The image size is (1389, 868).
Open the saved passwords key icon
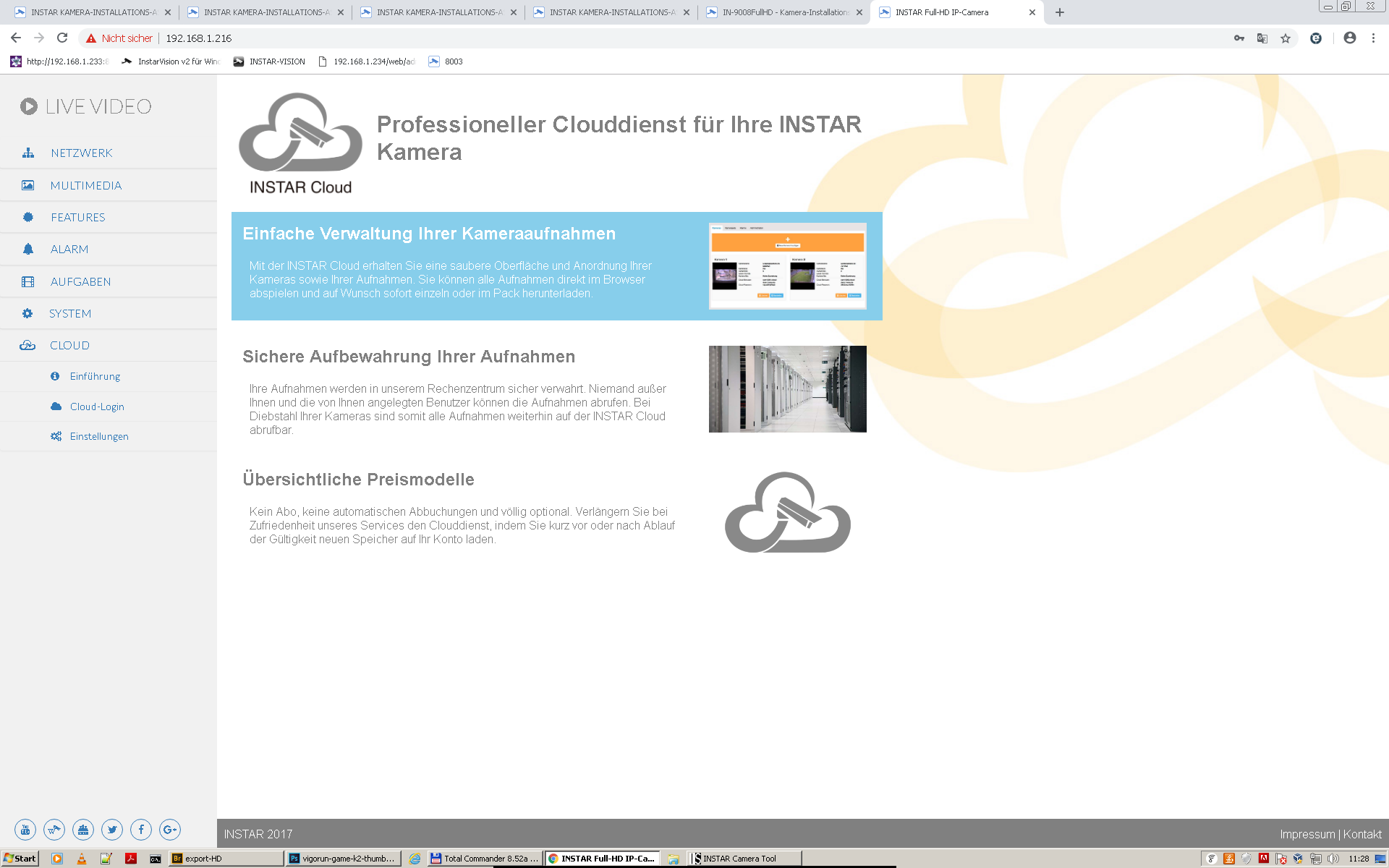coord(1239,38)
